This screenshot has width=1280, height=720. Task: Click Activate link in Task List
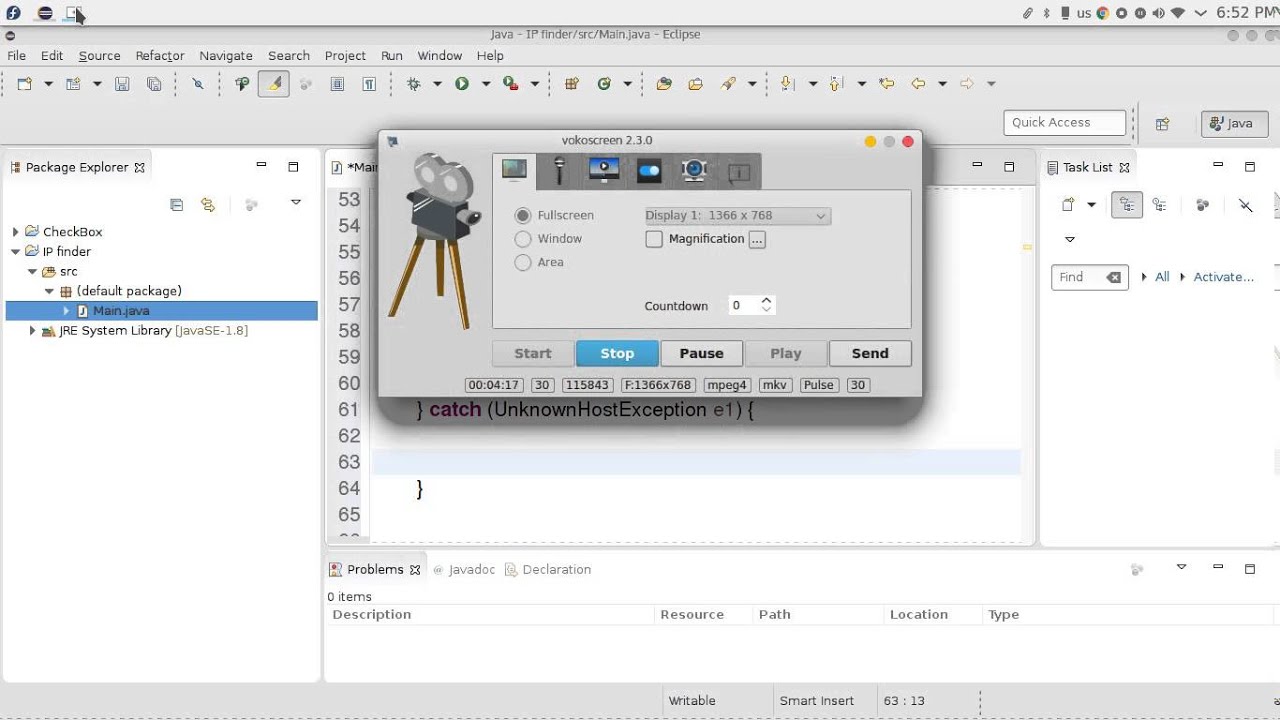(x=1223, y=277)
